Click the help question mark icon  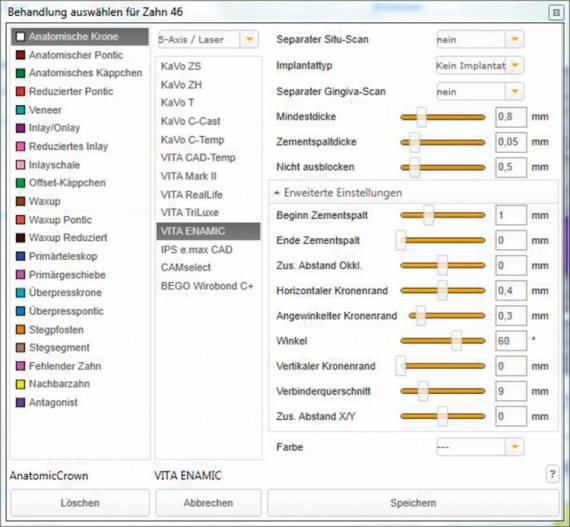(x=552, y=474)
